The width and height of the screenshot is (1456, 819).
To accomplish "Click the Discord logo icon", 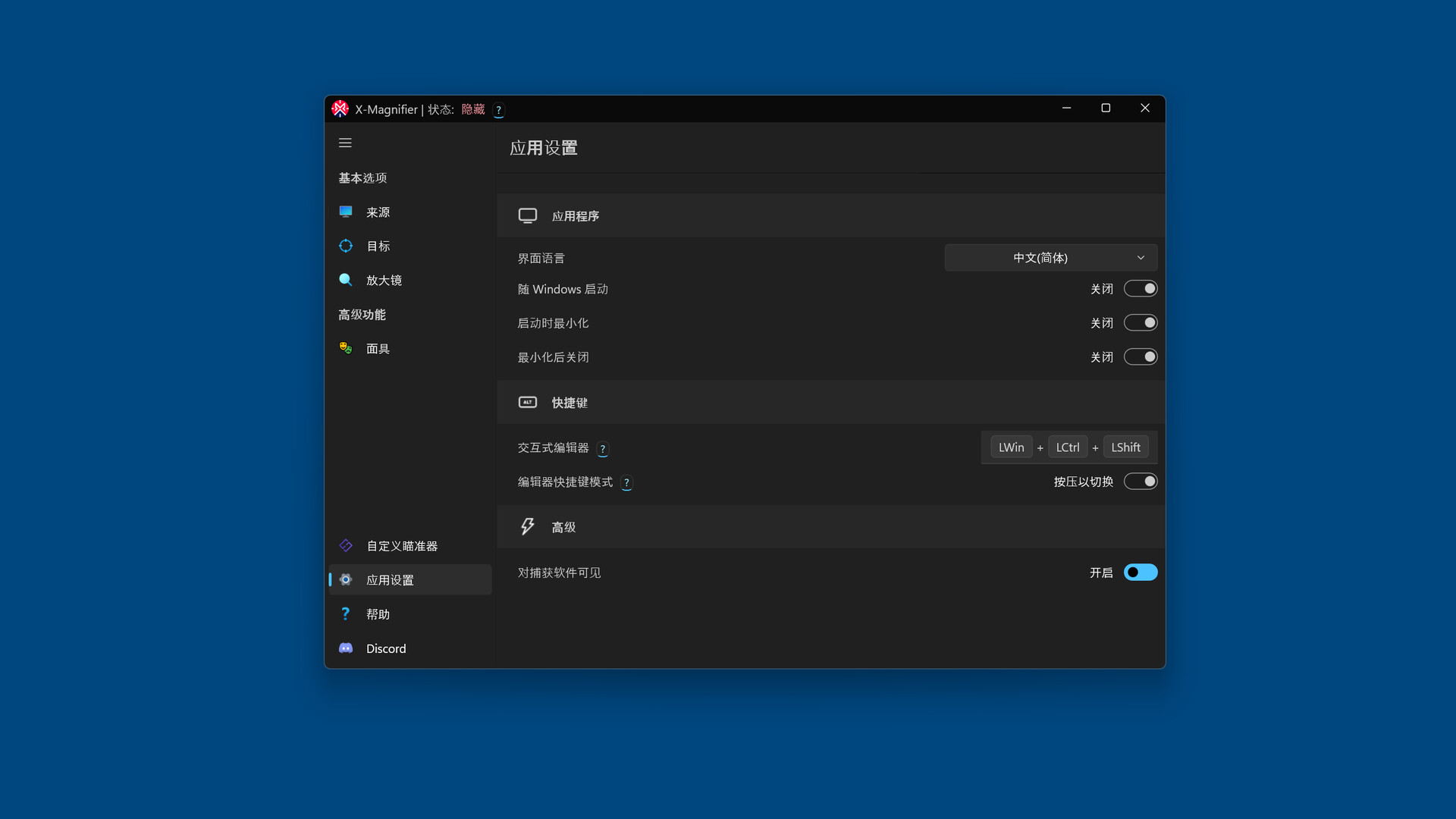I will (346, 648).
